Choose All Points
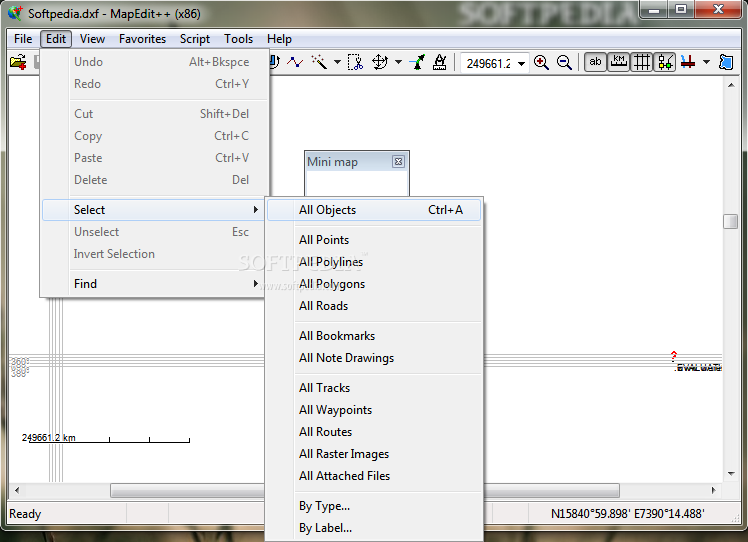748x542 pixels. 374,240
